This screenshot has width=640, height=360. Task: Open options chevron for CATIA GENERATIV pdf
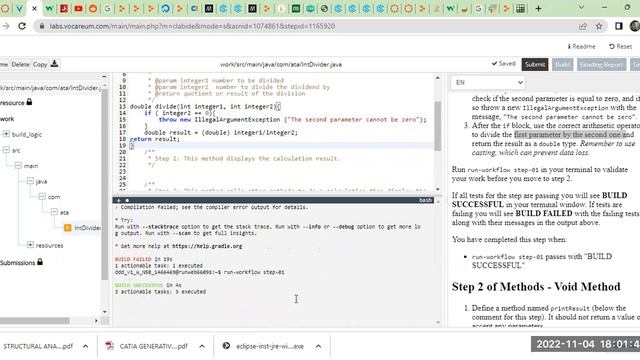pos(202,346)
